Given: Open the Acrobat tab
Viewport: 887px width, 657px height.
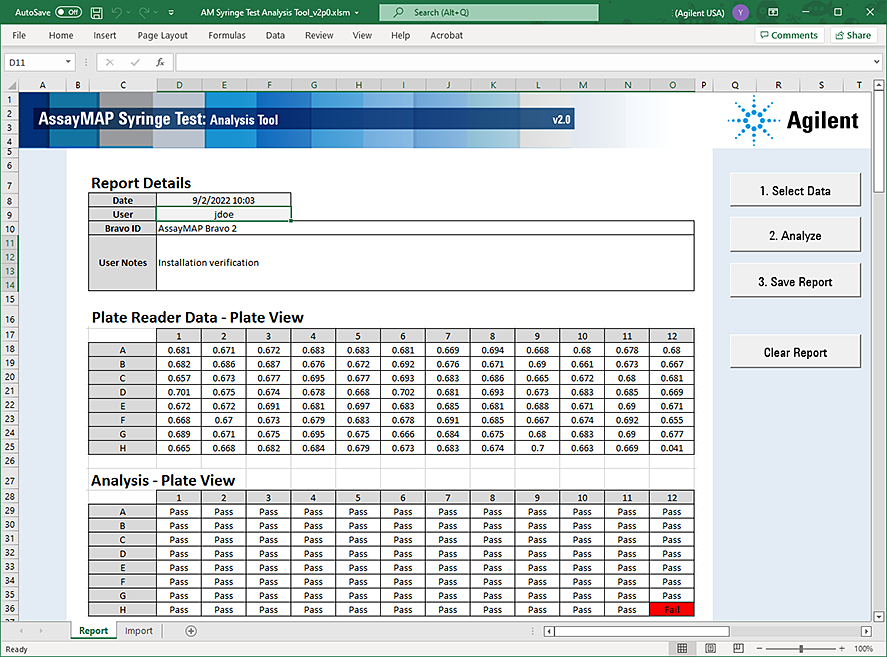Looking at the screenshot, I should pos(446,35).
